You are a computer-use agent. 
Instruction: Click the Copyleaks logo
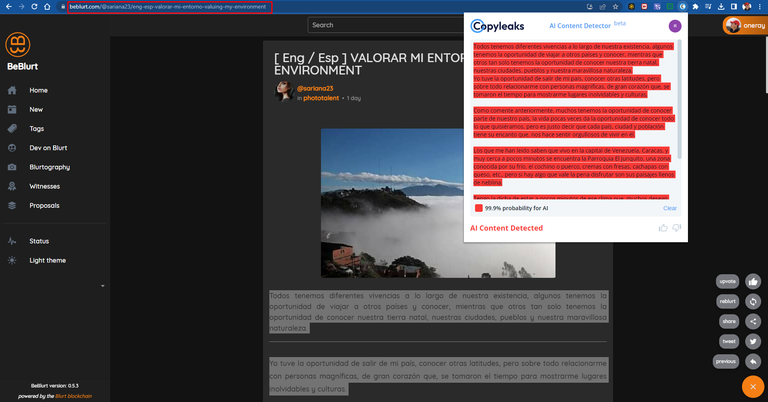click(497, 26)
